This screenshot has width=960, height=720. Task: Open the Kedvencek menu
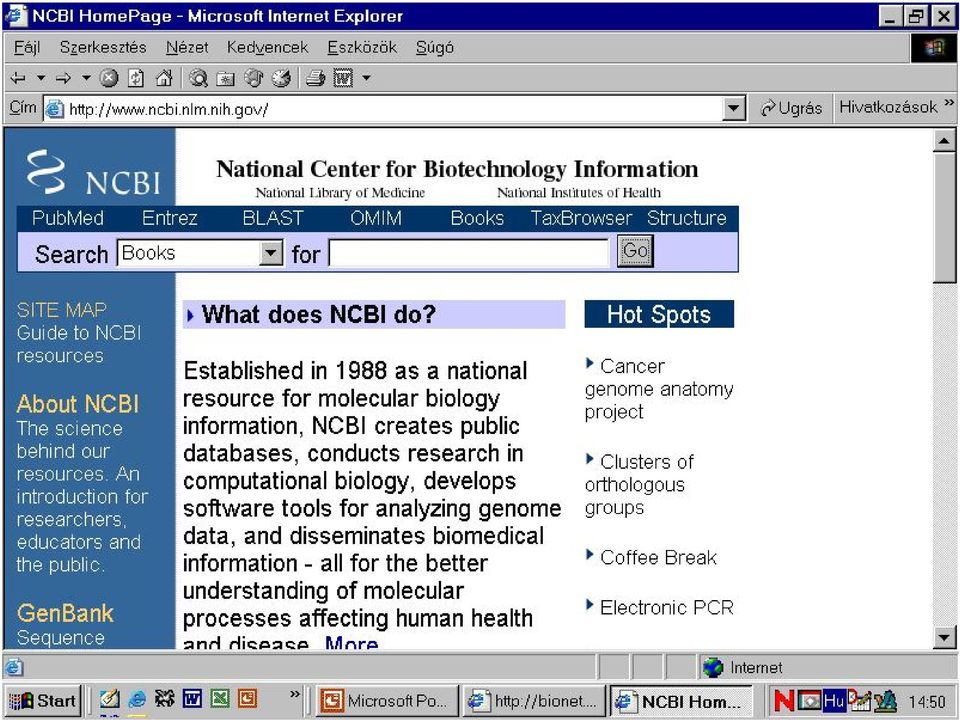267,47
